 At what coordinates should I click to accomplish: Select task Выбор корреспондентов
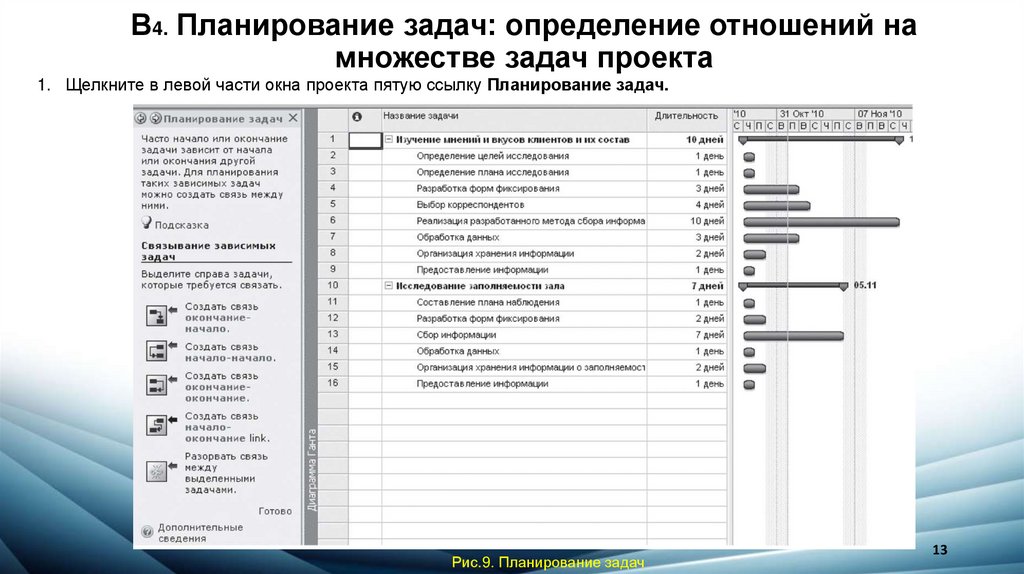[470, 205]
